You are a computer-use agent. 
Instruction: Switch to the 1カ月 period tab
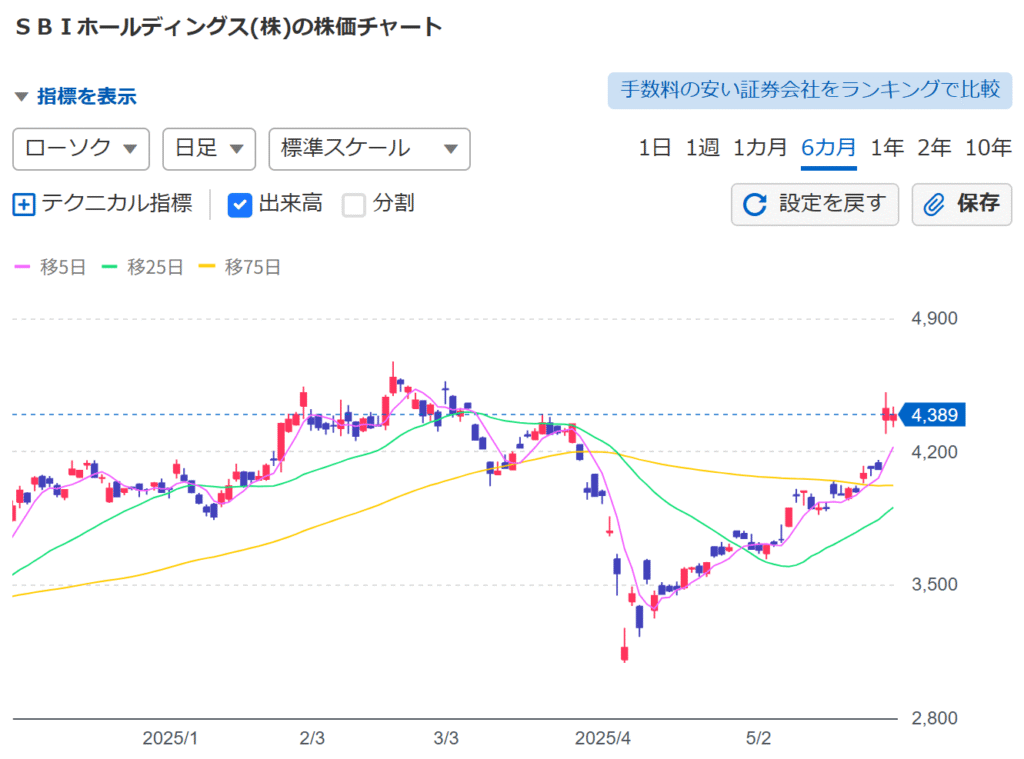[760, 148]
